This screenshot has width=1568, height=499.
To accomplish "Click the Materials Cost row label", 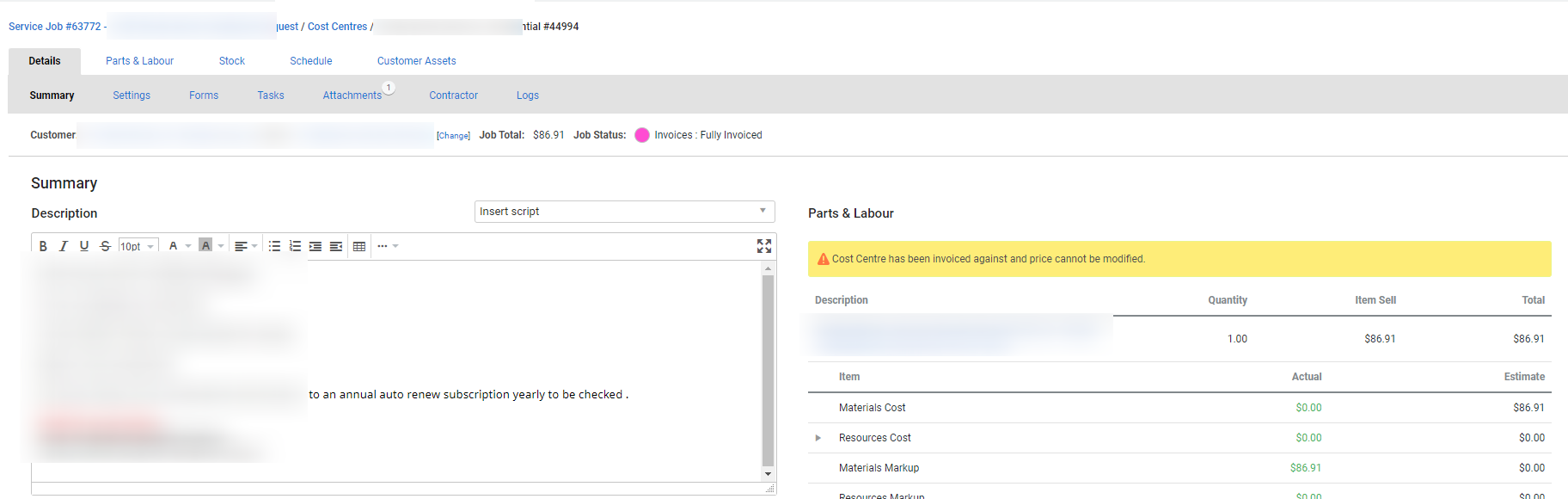I will 873,408.
